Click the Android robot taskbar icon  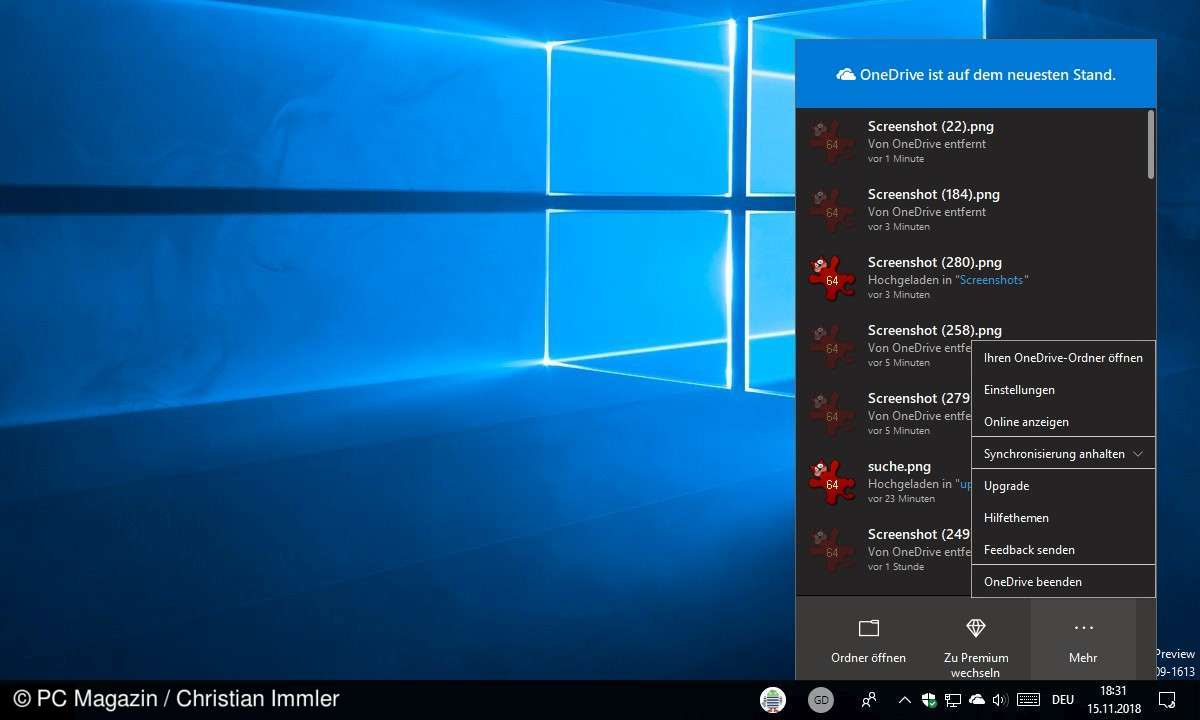[x=772, y=700]
